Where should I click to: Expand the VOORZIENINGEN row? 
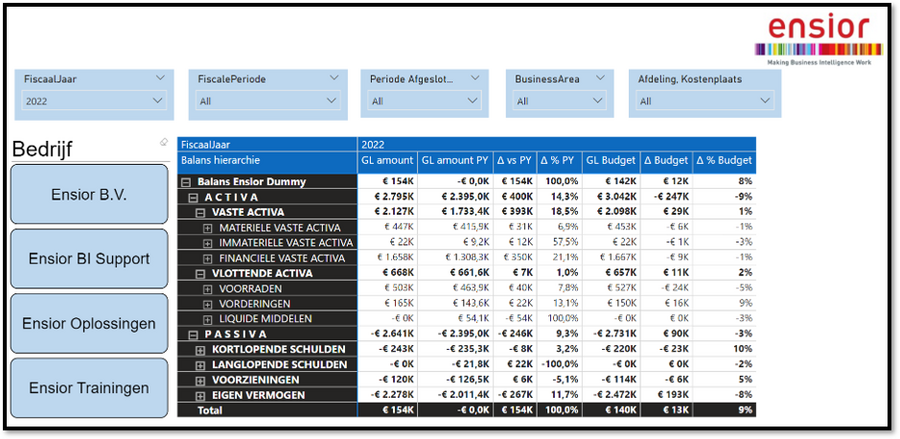[200, 380]
